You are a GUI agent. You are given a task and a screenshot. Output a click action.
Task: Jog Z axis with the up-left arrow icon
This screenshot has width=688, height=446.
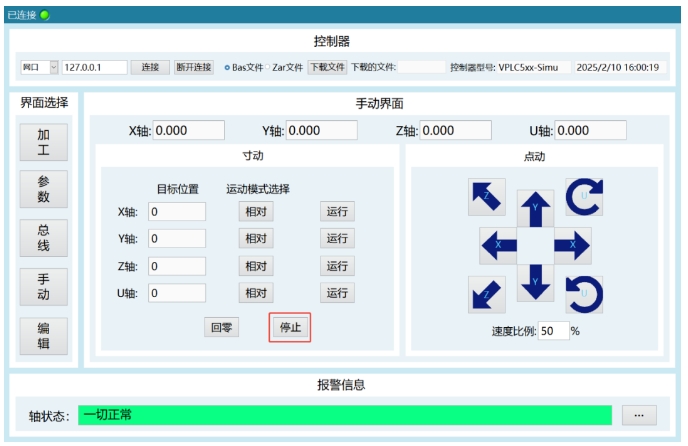click(487, 197)
